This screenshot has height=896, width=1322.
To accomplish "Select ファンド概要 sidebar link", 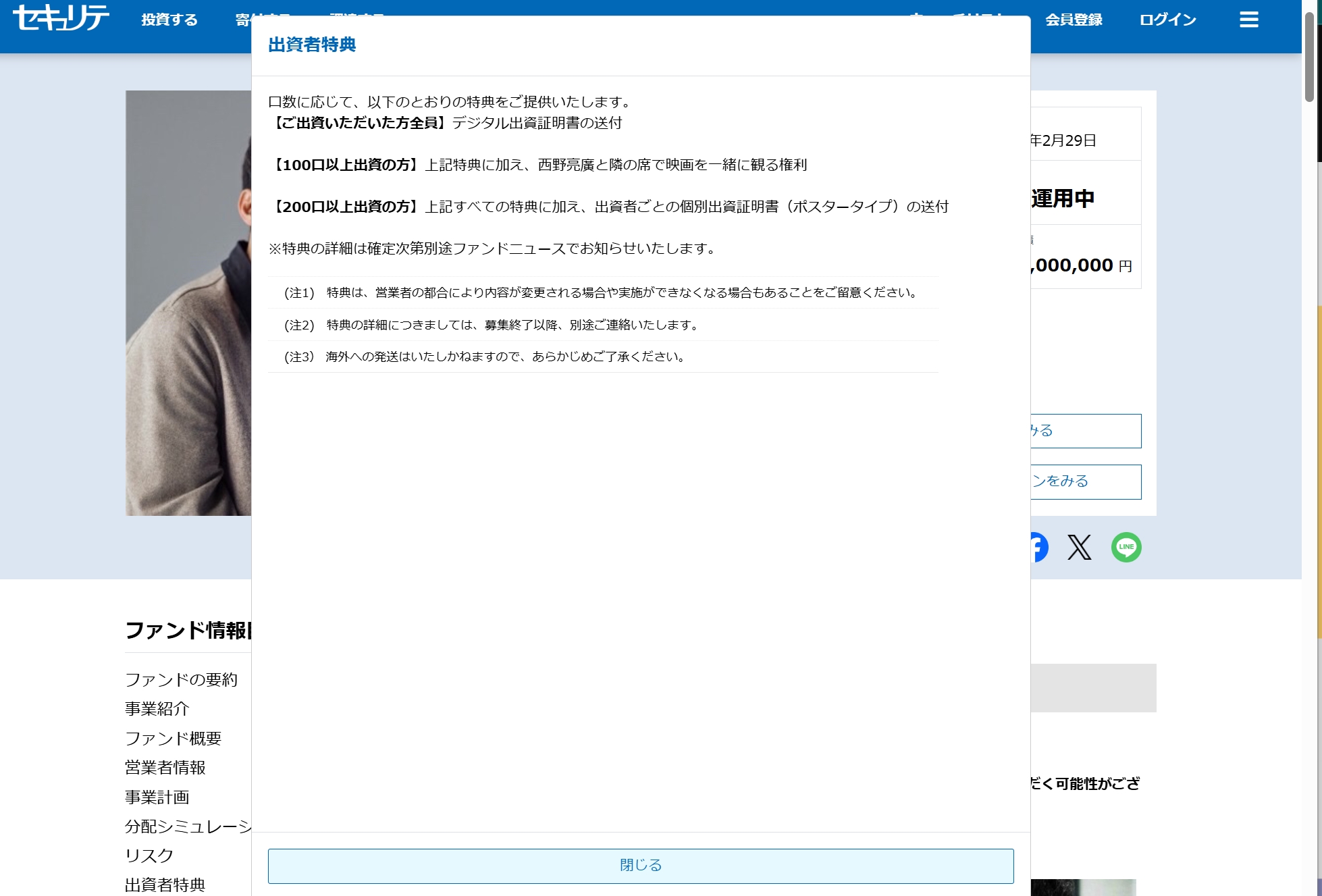I will click(173, 738).
